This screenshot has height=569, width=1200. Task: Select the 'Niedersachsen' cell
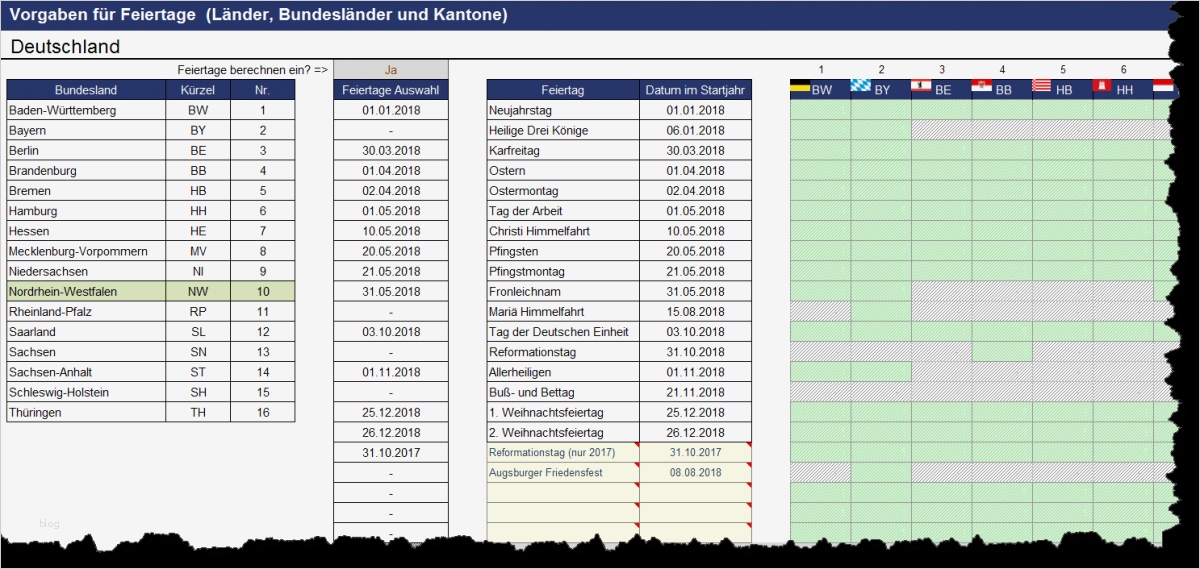[86, 271]
